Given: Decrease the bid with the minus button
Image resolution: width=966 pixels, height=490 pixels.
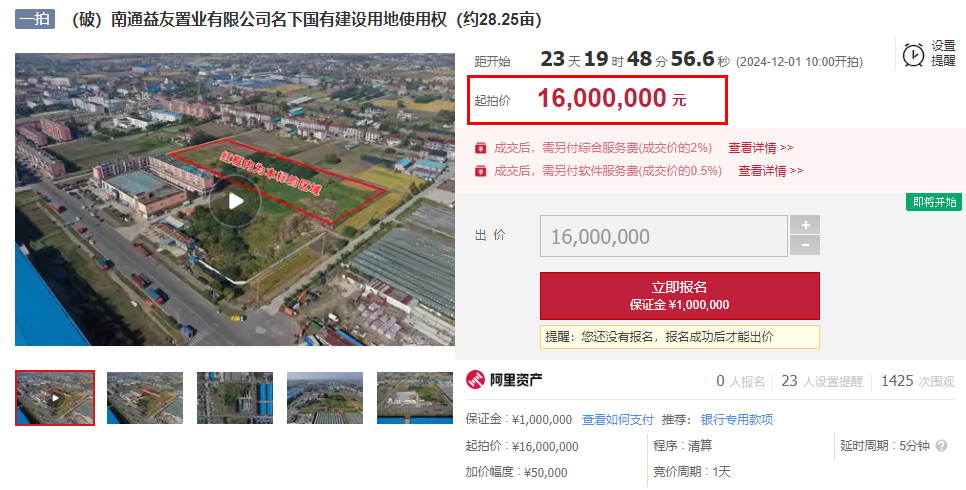Looking at the screenshot, I should pyautogui.click(x=805, y=245).
